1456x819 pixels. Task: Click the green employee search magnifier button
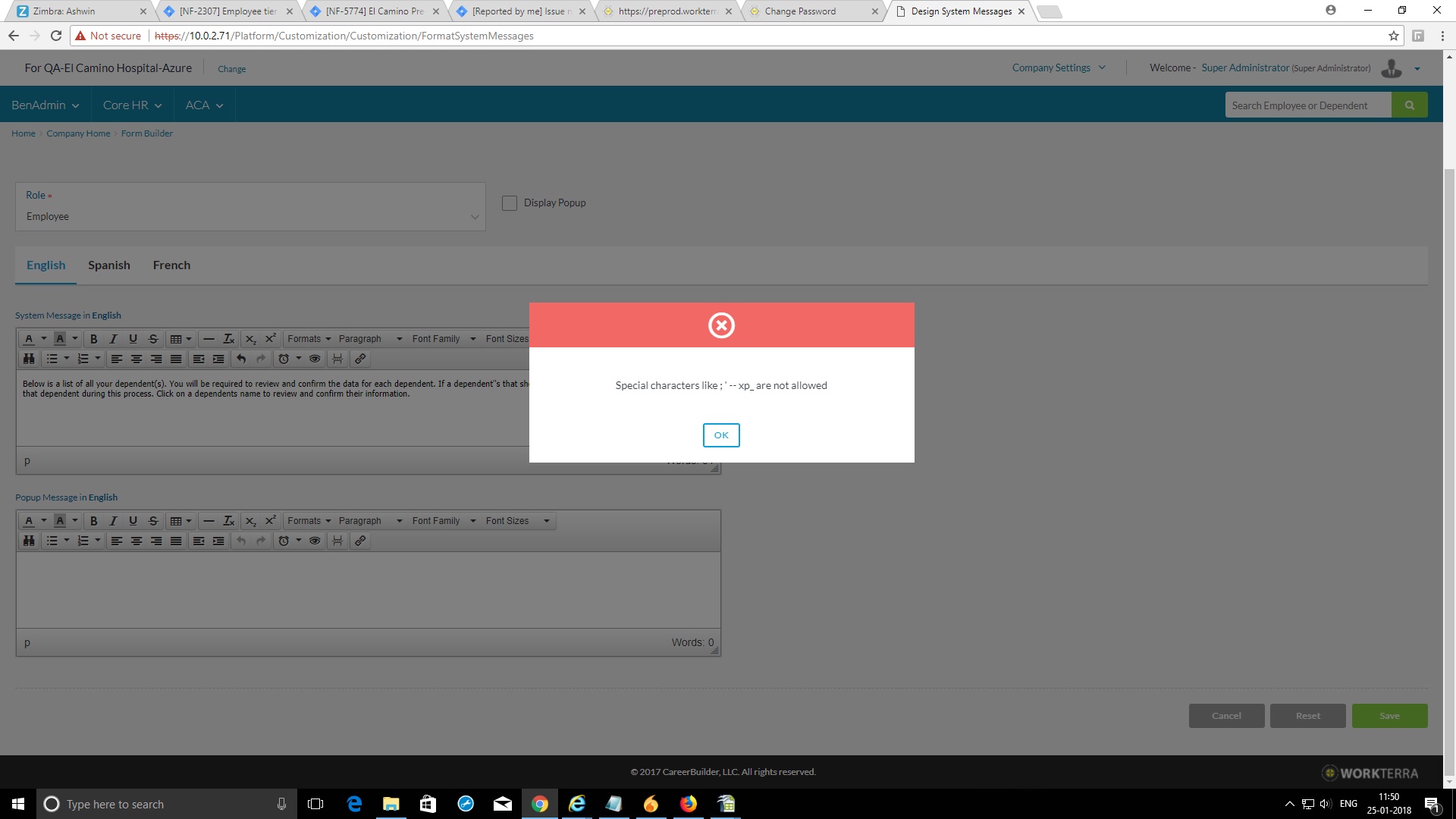1409,105
